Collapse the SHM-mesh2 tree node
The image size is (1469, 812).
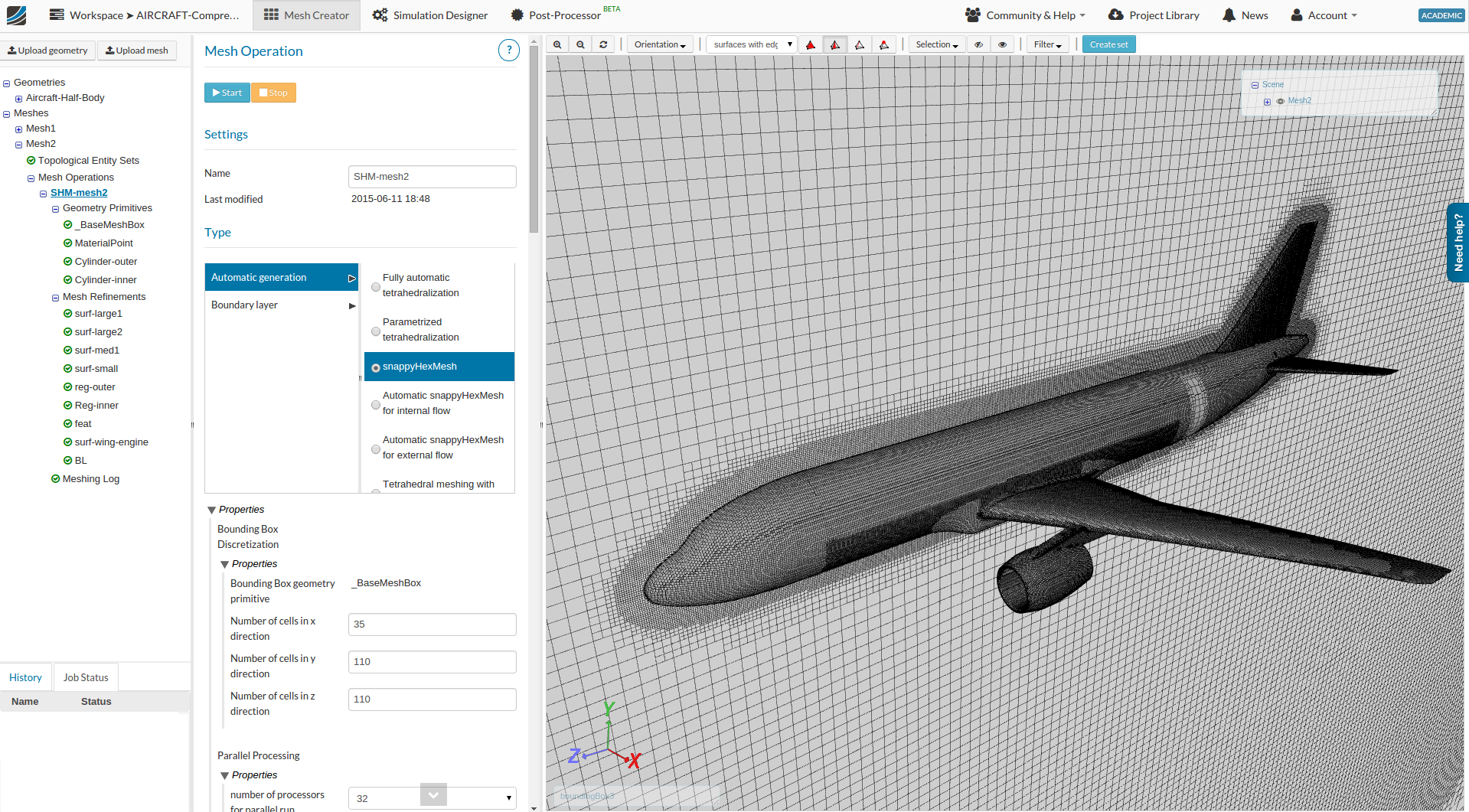click(43, 193)
